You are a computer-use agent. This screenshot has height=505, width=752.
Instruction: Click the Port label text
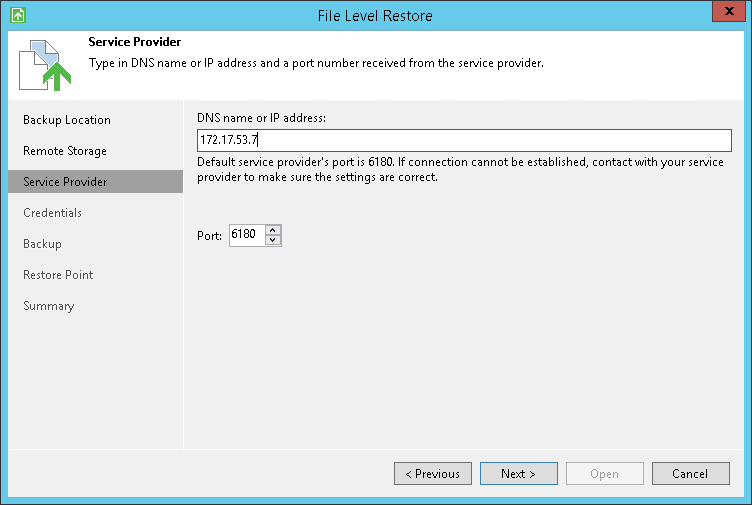(x=210, y=236)
